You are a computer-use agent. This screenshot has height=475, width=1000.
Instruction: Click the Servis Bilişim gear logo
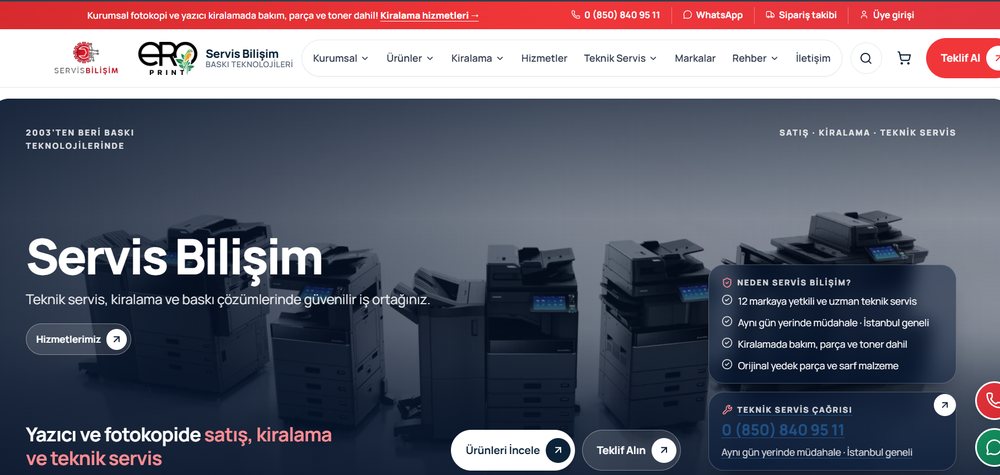point(86,58)
